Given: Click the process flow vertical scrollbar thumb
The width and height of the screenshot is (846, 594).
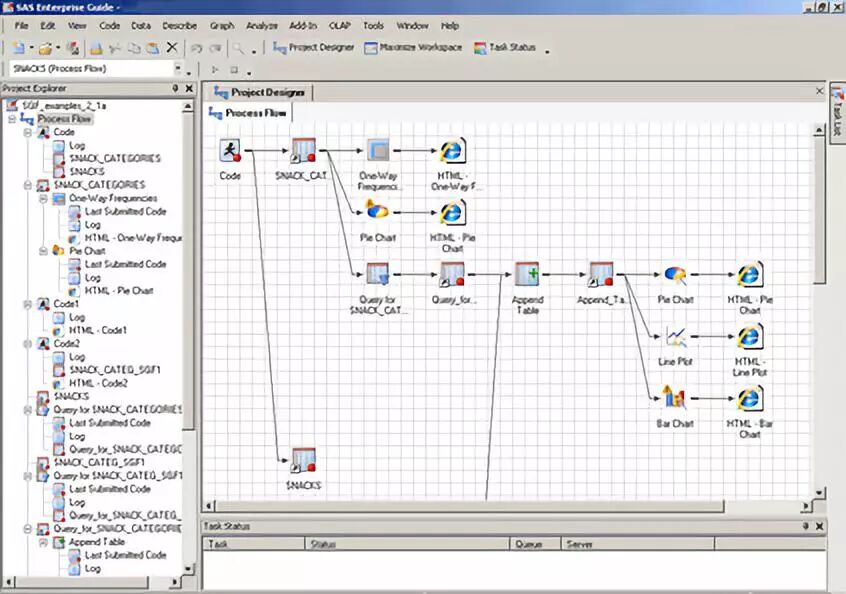Looking at the screenshot, I should click(819, 210).
